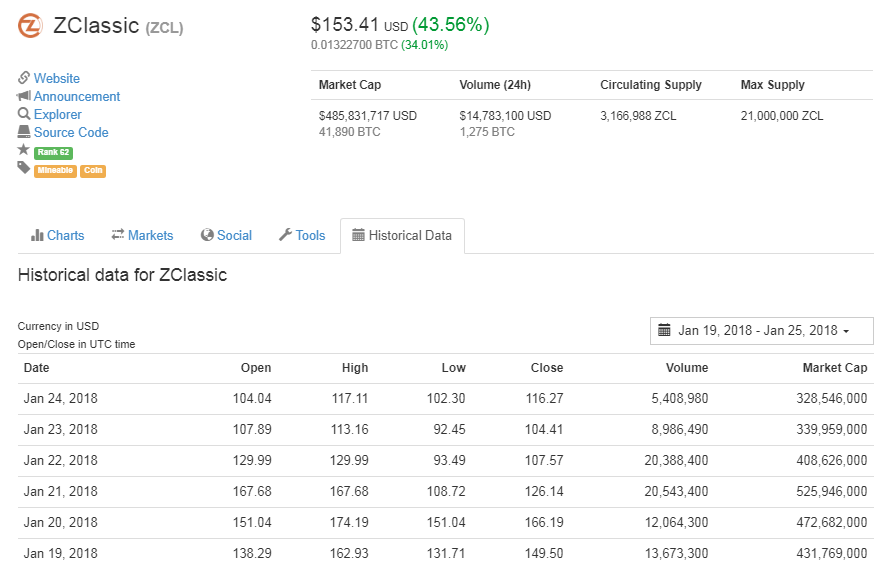Click the Max Supply header
Screen dimensions: 885x581
coord(773,85)
